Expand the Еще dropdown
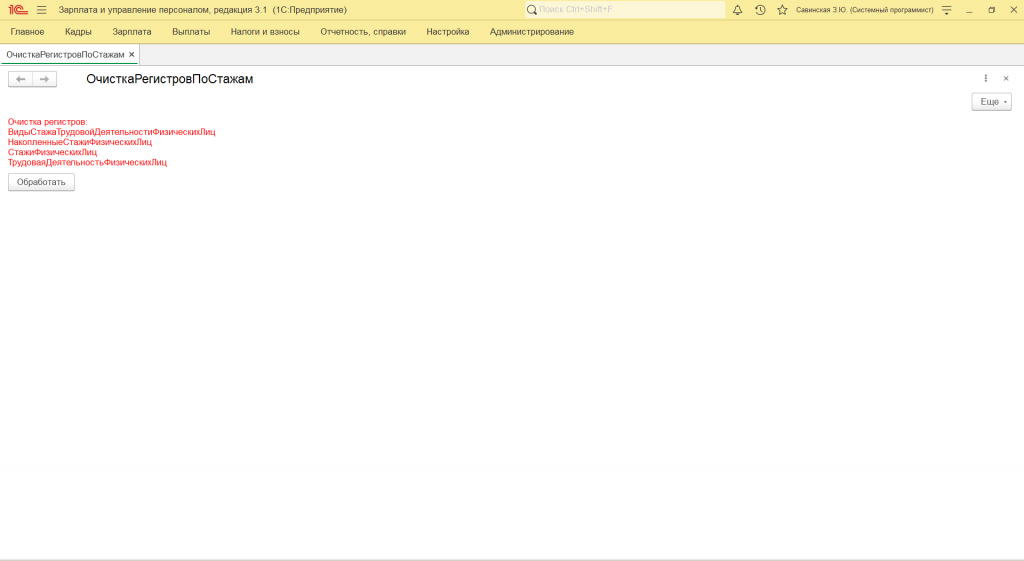Screen dimensions: 1024x561 coord(991,102)
